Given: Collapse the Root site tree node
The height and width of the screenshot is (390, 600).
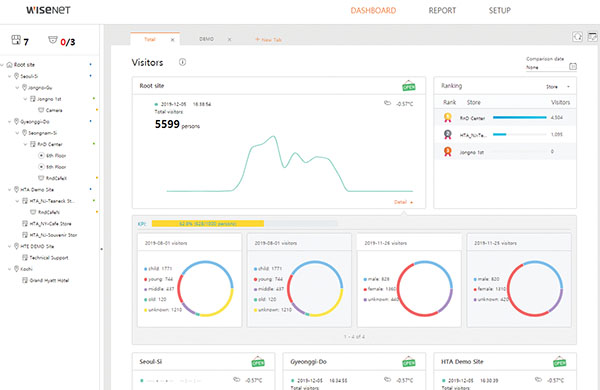Looking at the screenshot, I should pos(2,65).
